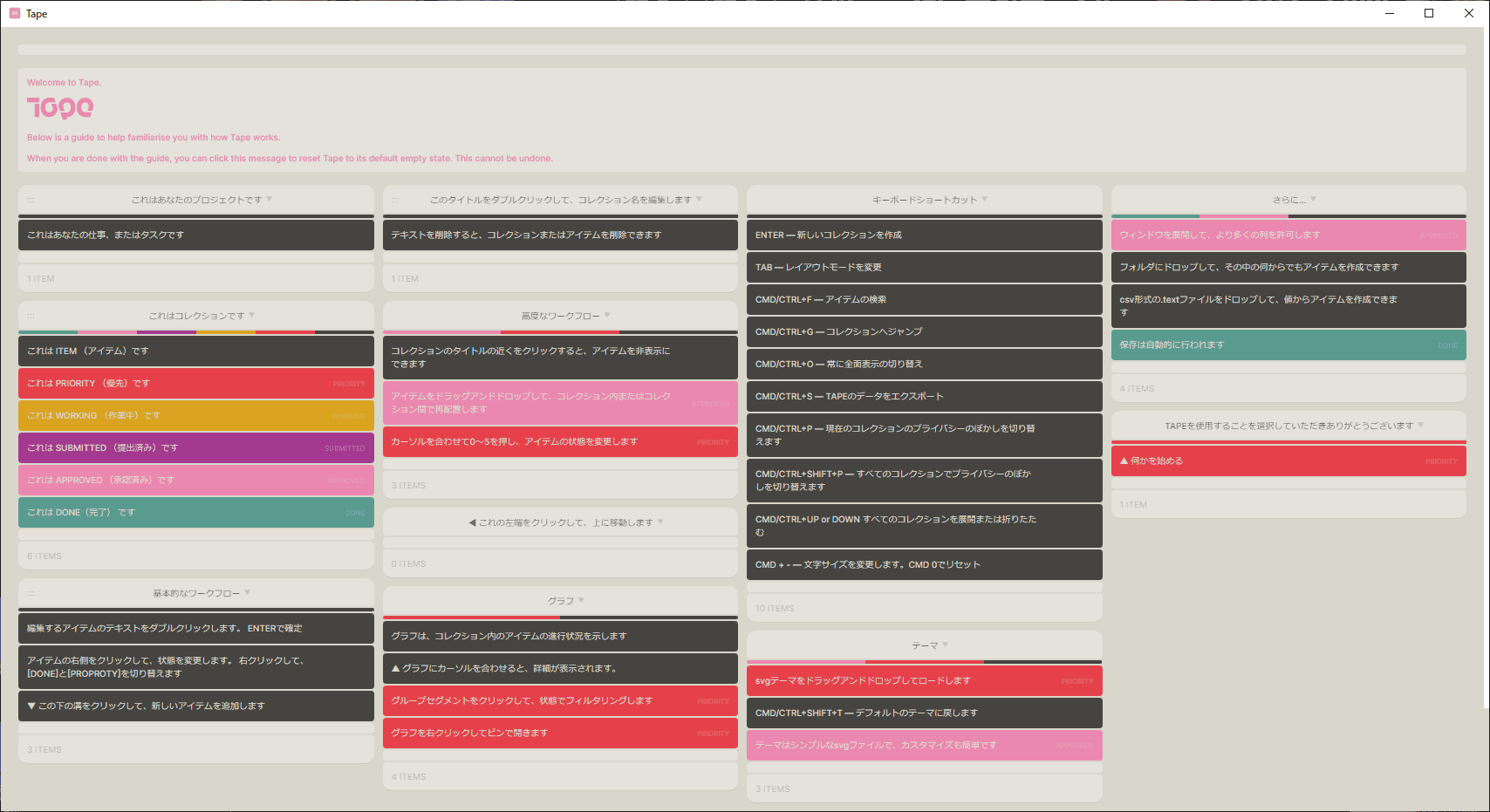Select the これはあなたの仕事、またはタスクです item
Image resolution: width=1490 pixels, height=812 pixels.
click(x=196, y=235)
